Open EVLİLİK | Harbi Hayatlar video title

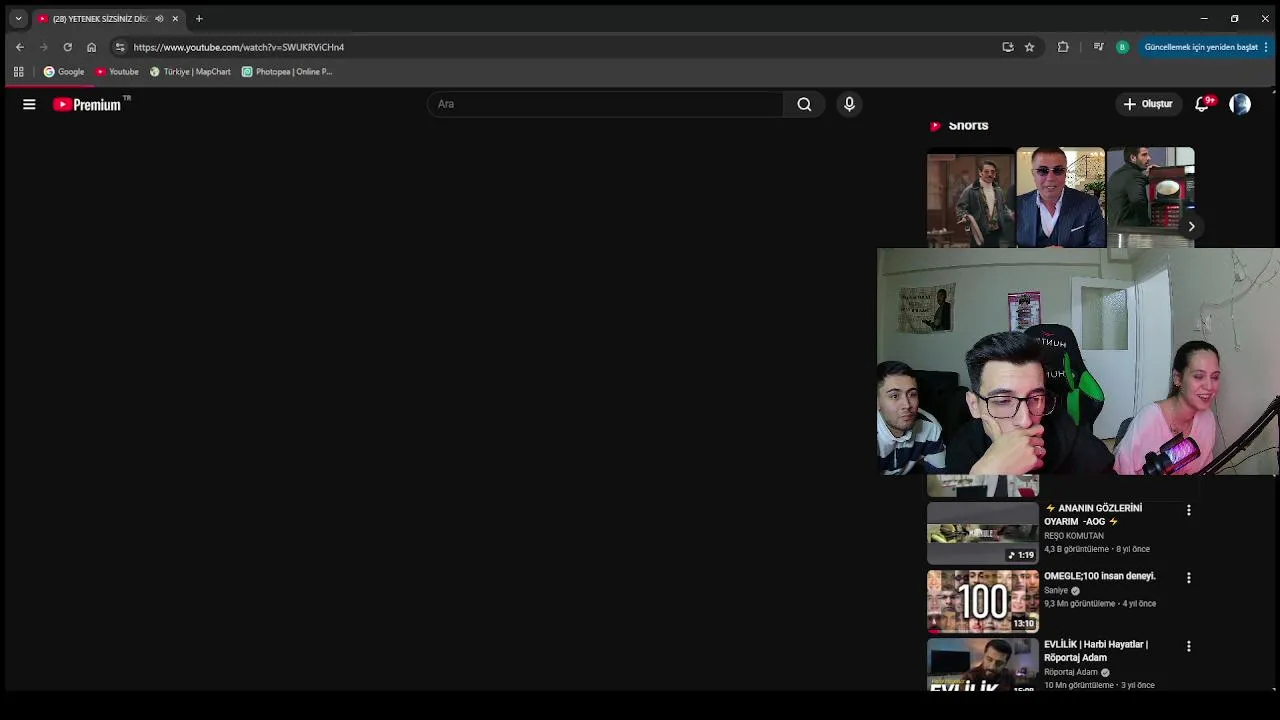[1096, 651]
